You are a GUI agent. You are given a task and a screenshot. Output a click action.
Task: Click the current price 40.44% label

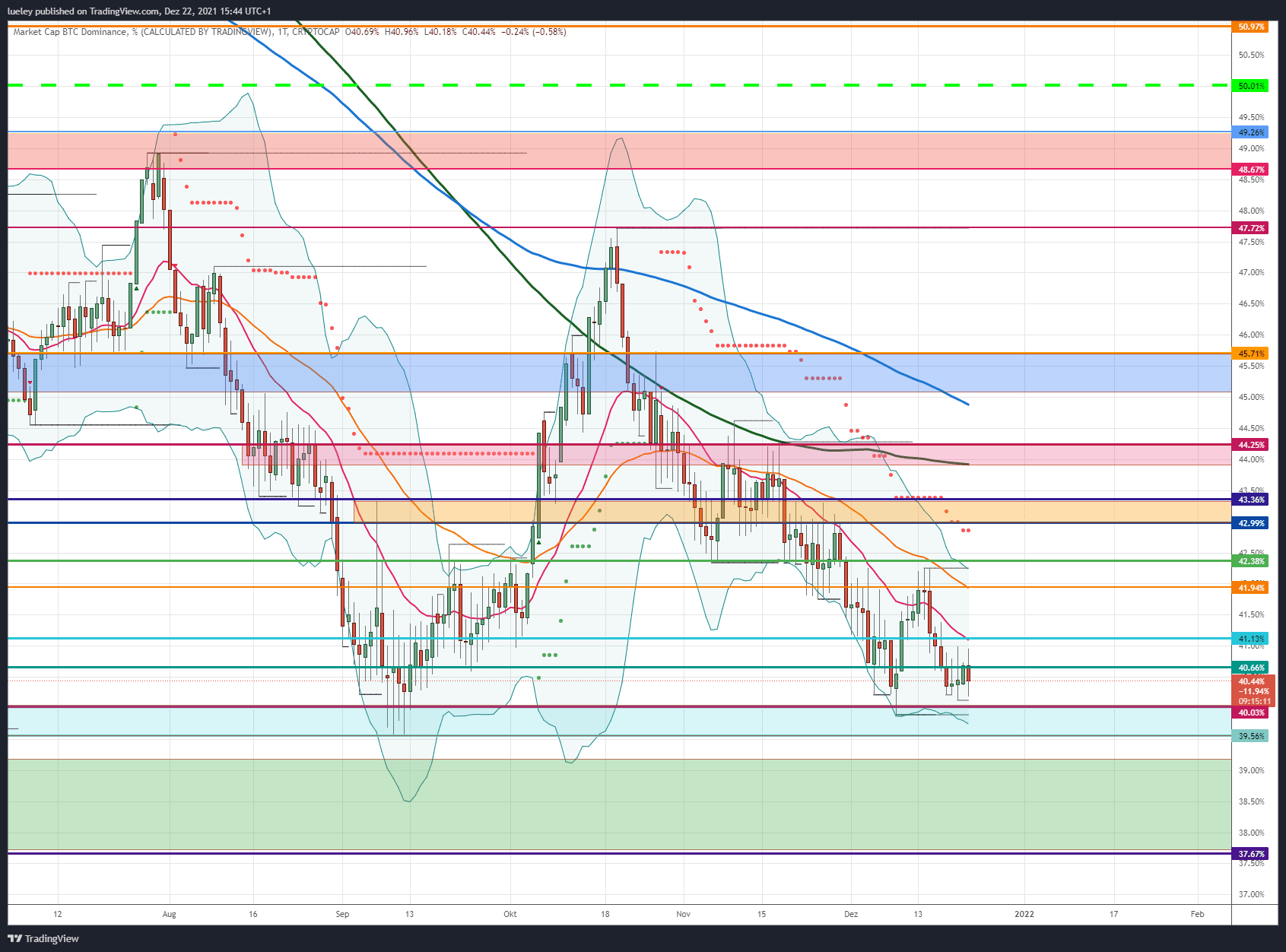pos(1252,681)
